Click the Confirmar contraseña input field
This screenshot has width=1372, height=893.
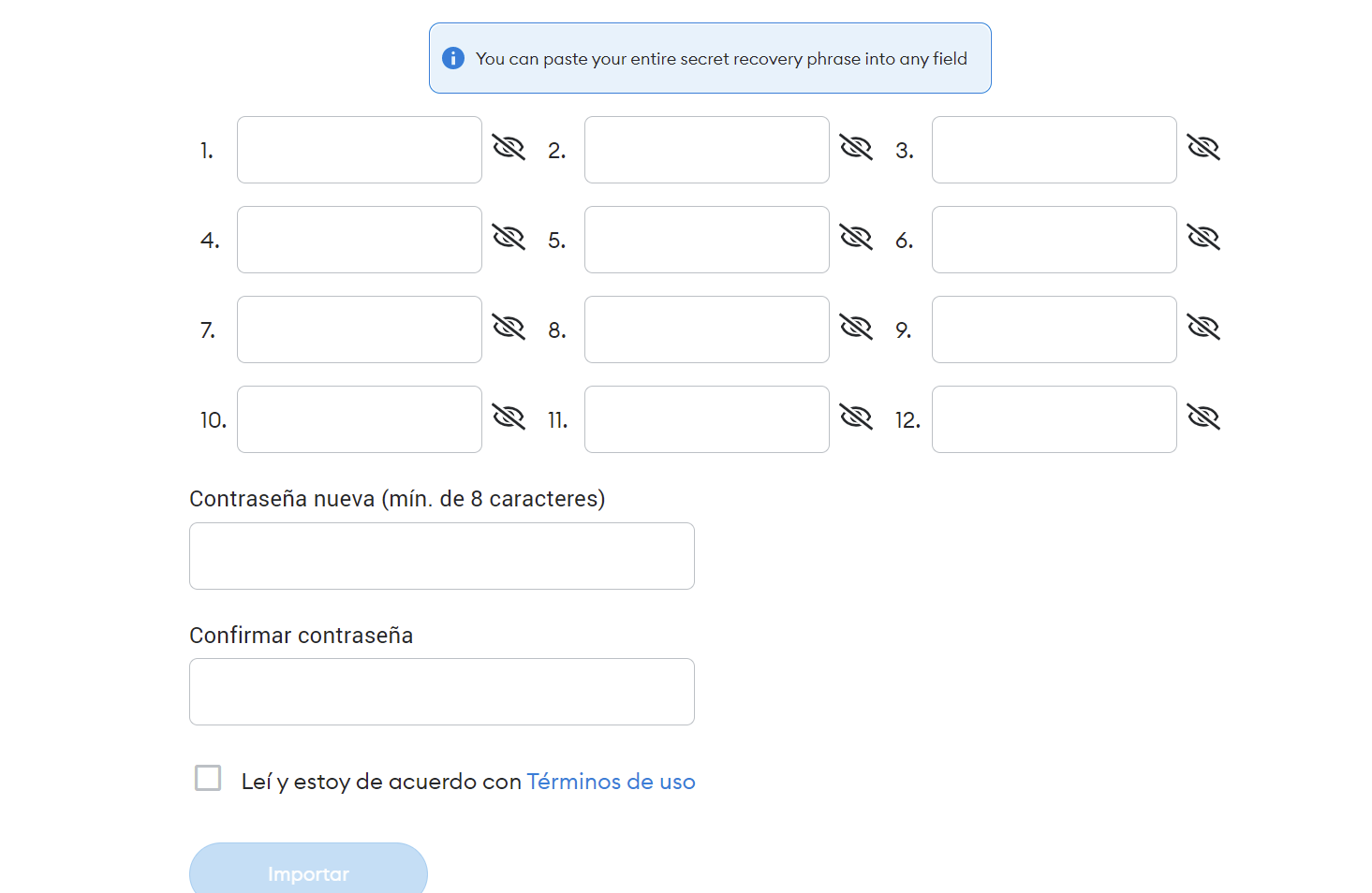(x=442, y=692)
